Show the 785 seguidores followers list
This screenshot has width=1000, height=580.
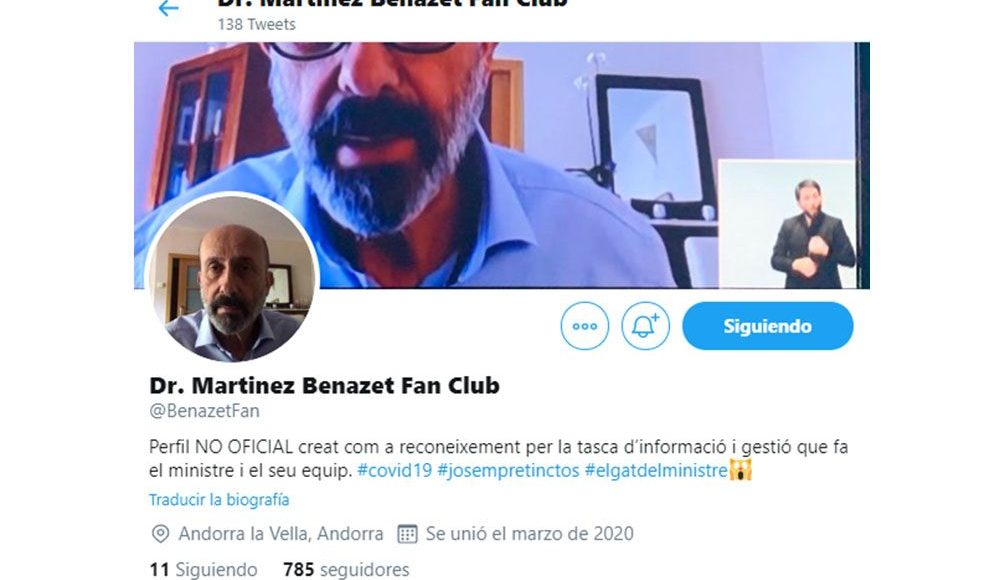(x=346, y=569)
